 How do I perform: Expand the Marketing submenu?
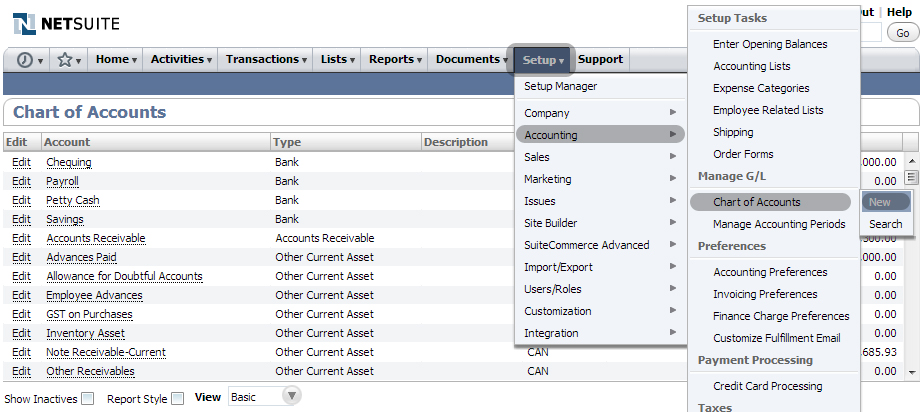tap(600, 179)
